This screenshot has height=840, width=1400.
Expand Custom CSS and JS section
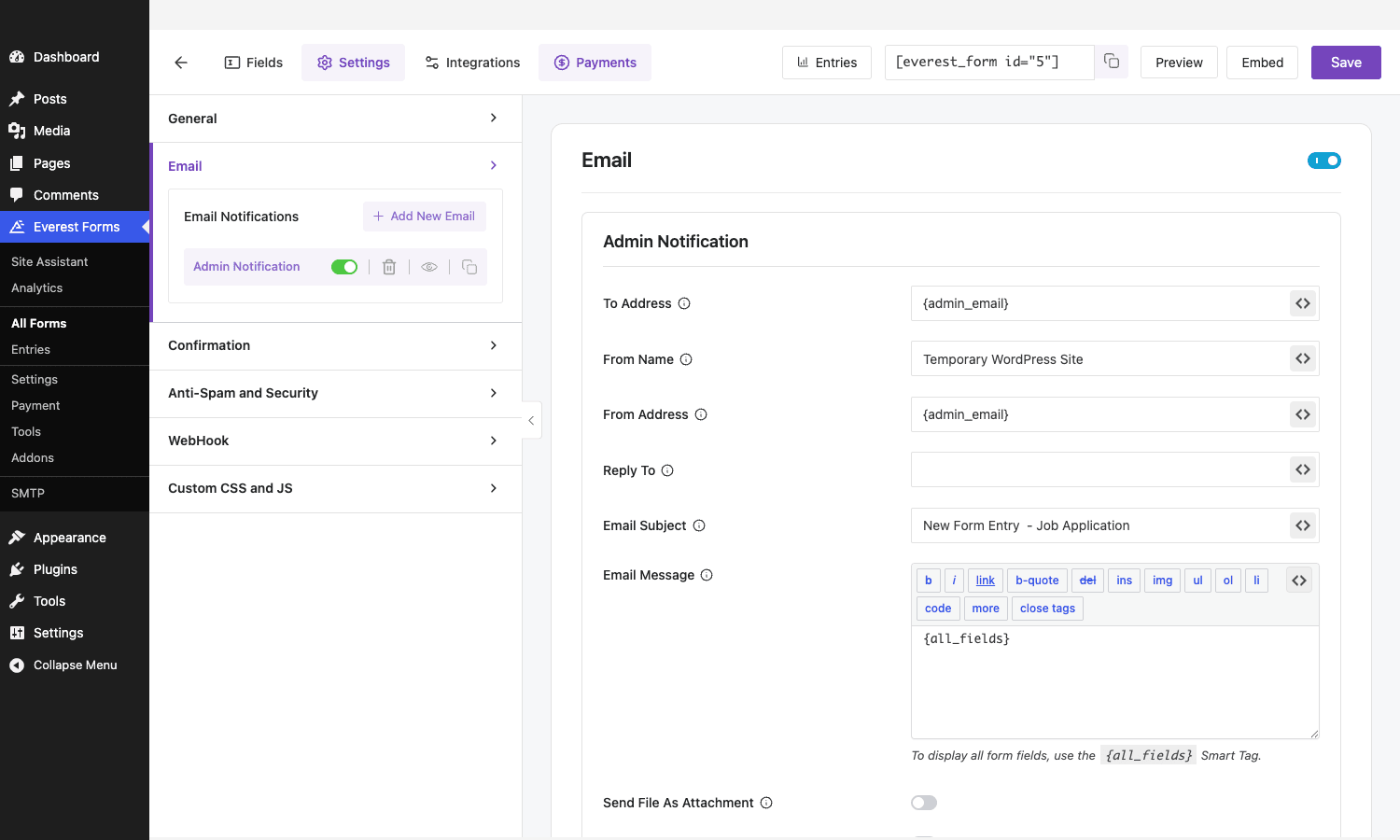coord(336,488)
